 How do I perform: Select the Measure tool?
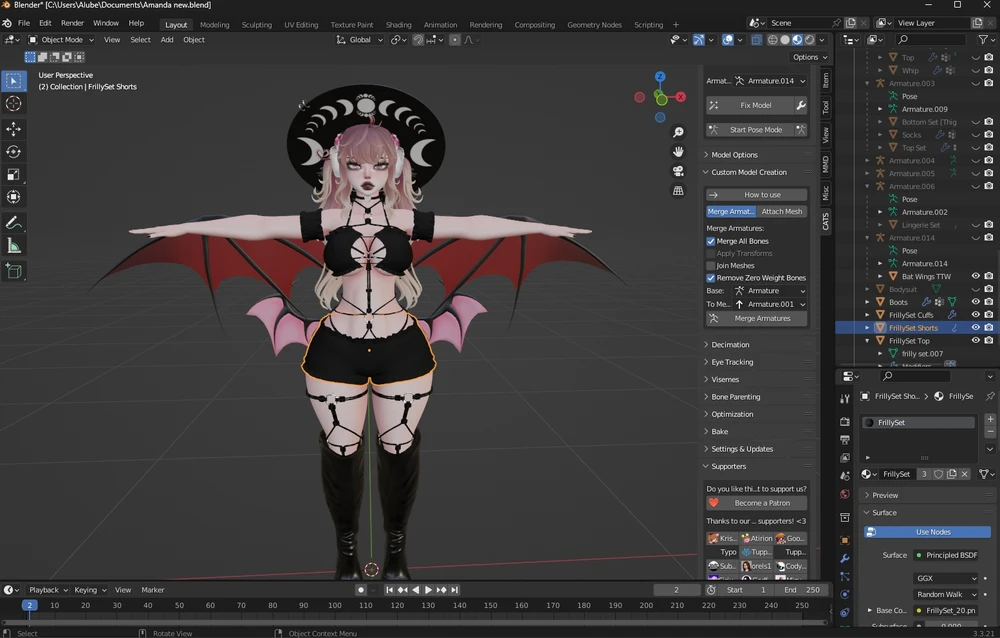13,246
